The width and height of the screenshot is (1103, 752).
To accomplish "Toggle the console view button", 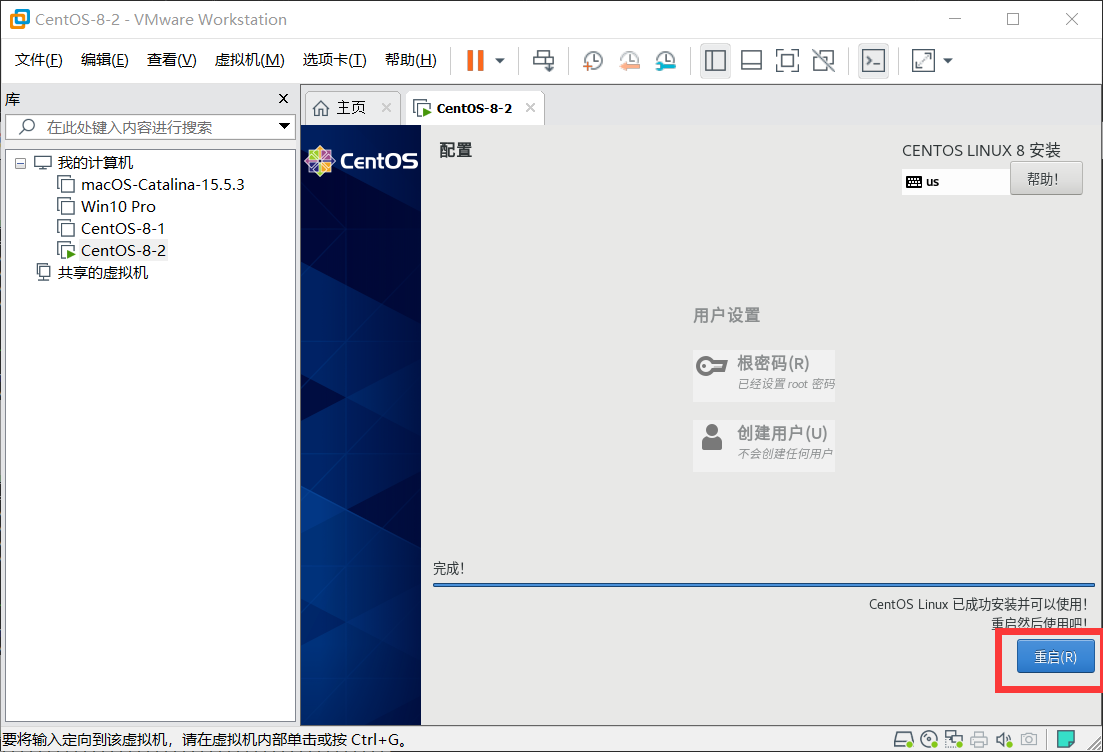I will 873,61.
